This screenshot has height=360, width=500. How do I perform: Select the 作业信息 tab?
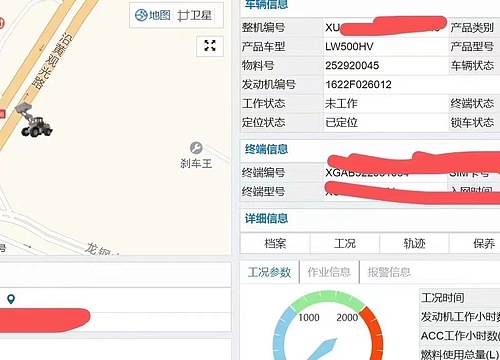click(329, 272)
